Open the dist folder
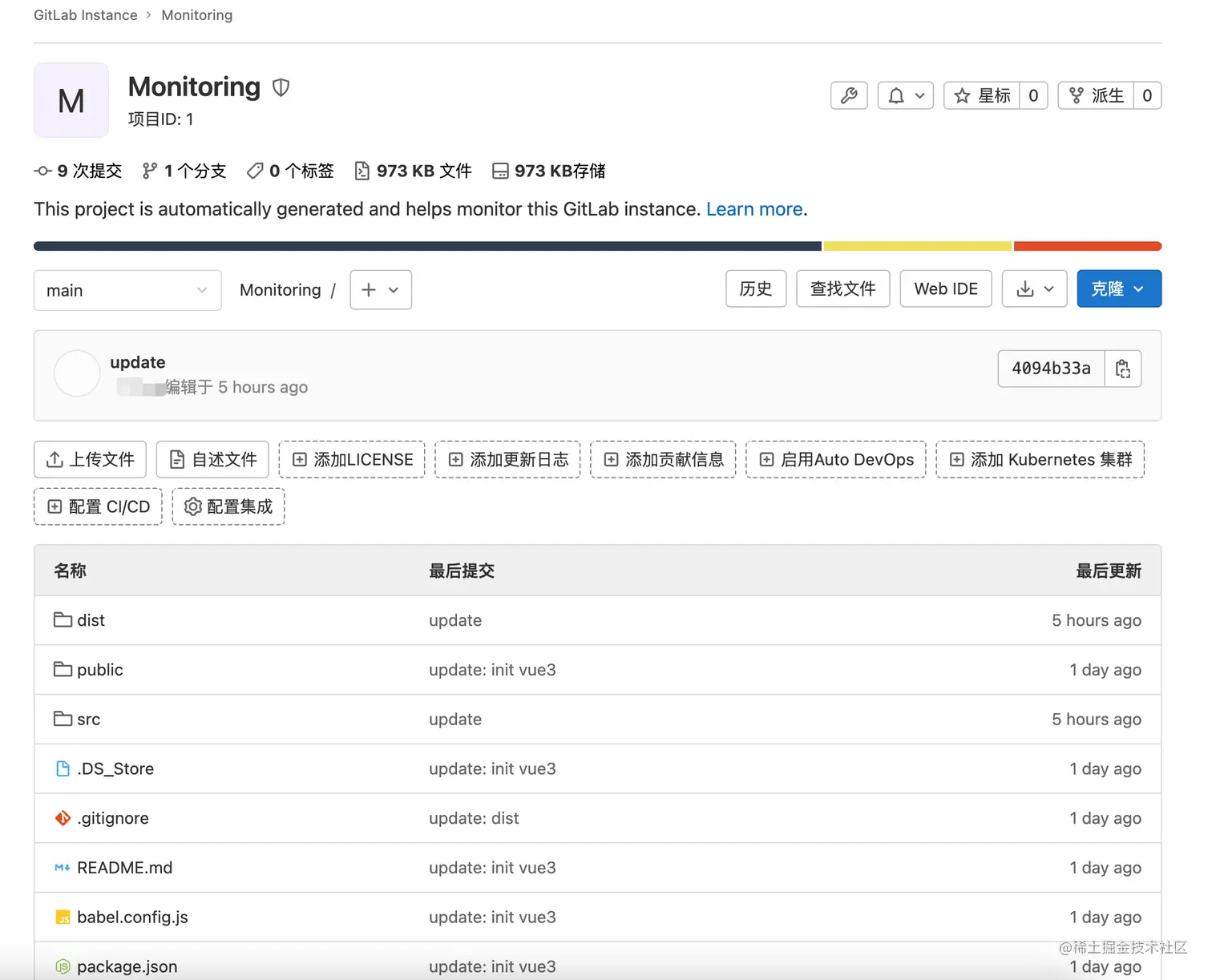Image resolution: width=1212 pixels, height=980 pixels. point(91,620)
